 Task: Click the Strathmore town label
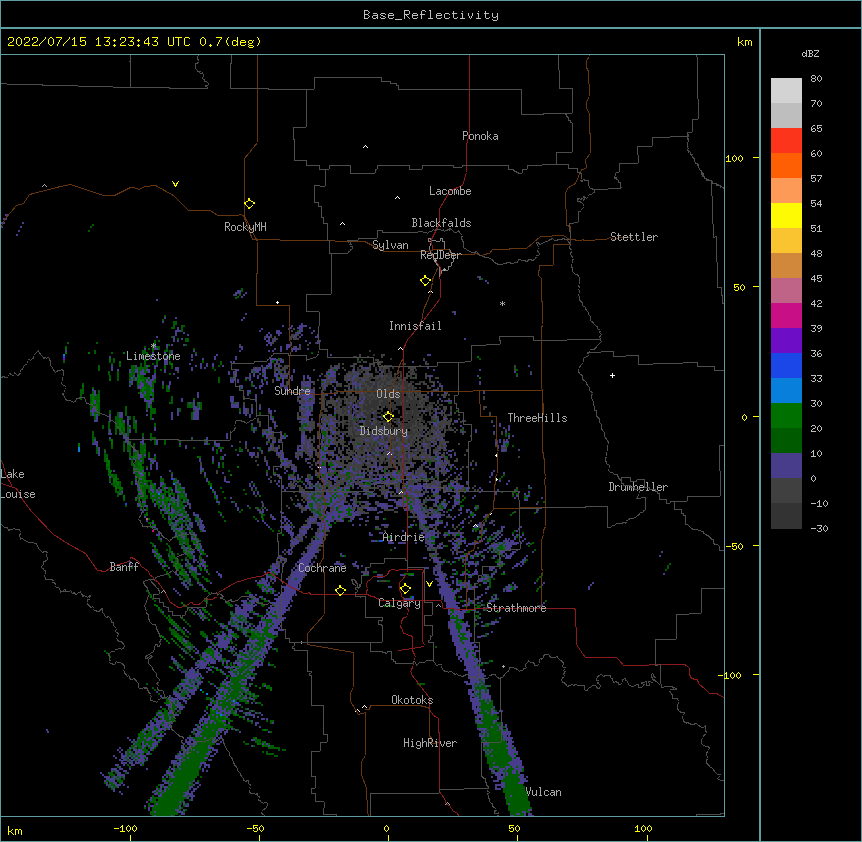[x=516, y=608]
